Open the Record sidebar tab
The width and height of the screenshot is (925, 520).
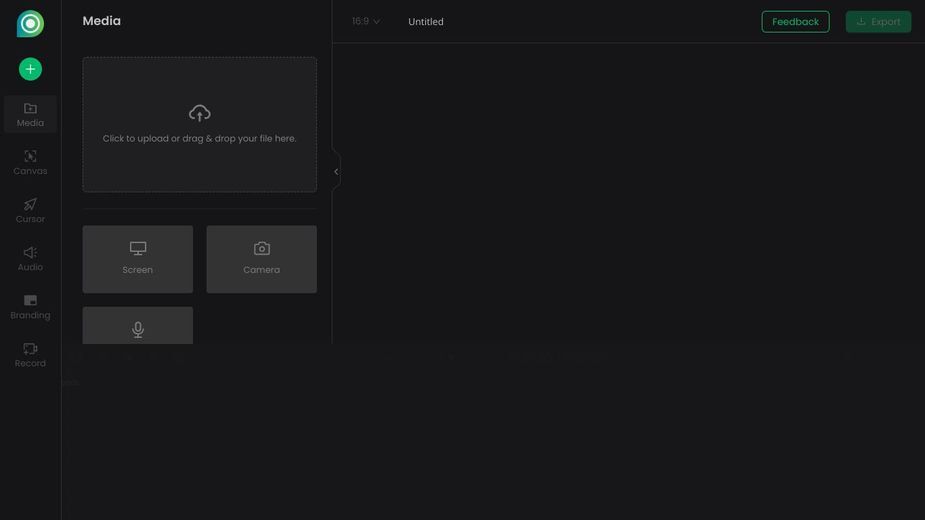[30, 355]
